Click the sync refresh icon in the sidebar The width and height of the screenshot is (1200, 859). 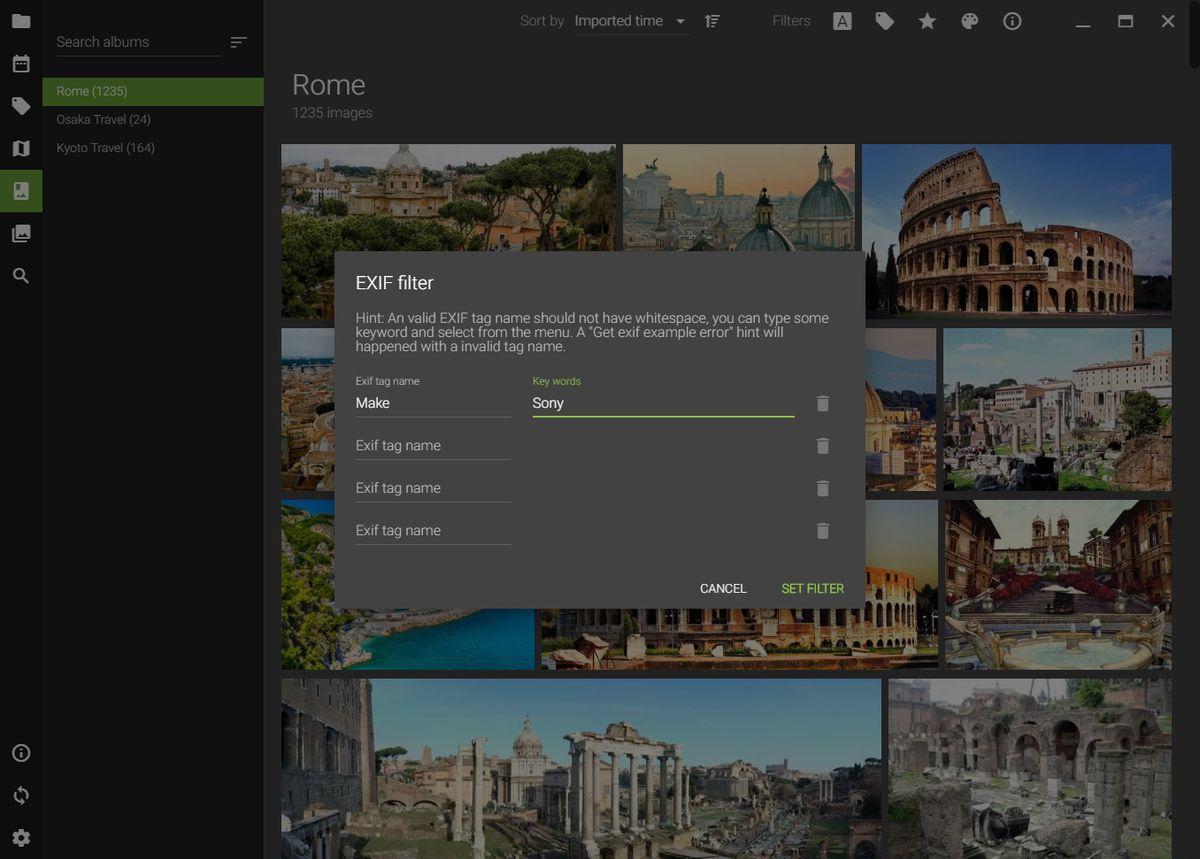[21, 796]
